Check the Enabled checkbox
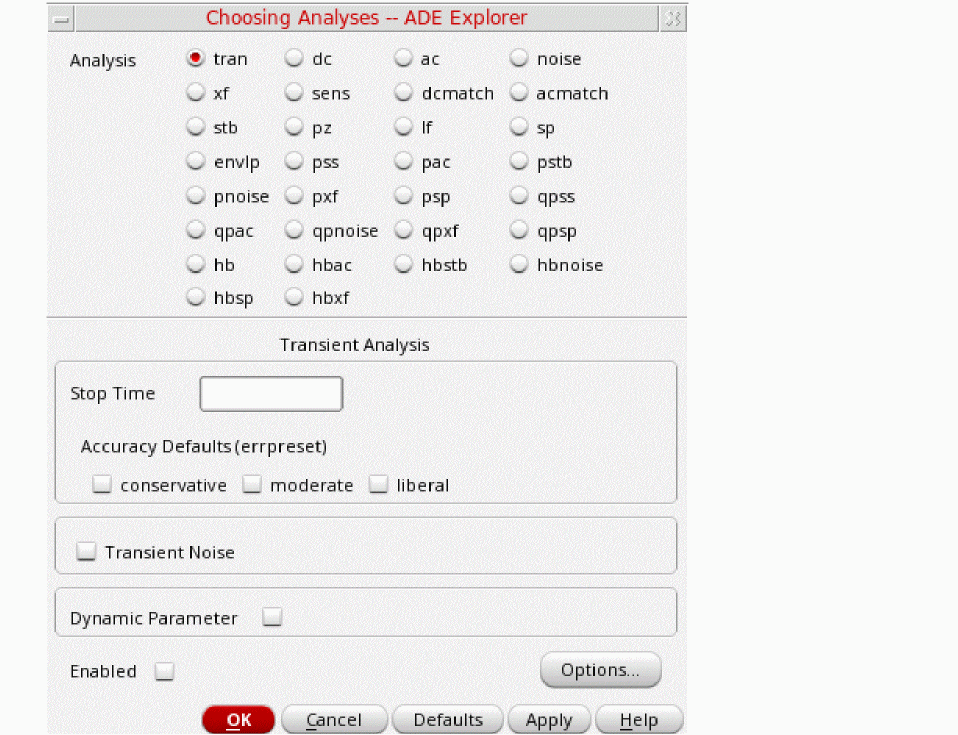 [x=164, y=672]
